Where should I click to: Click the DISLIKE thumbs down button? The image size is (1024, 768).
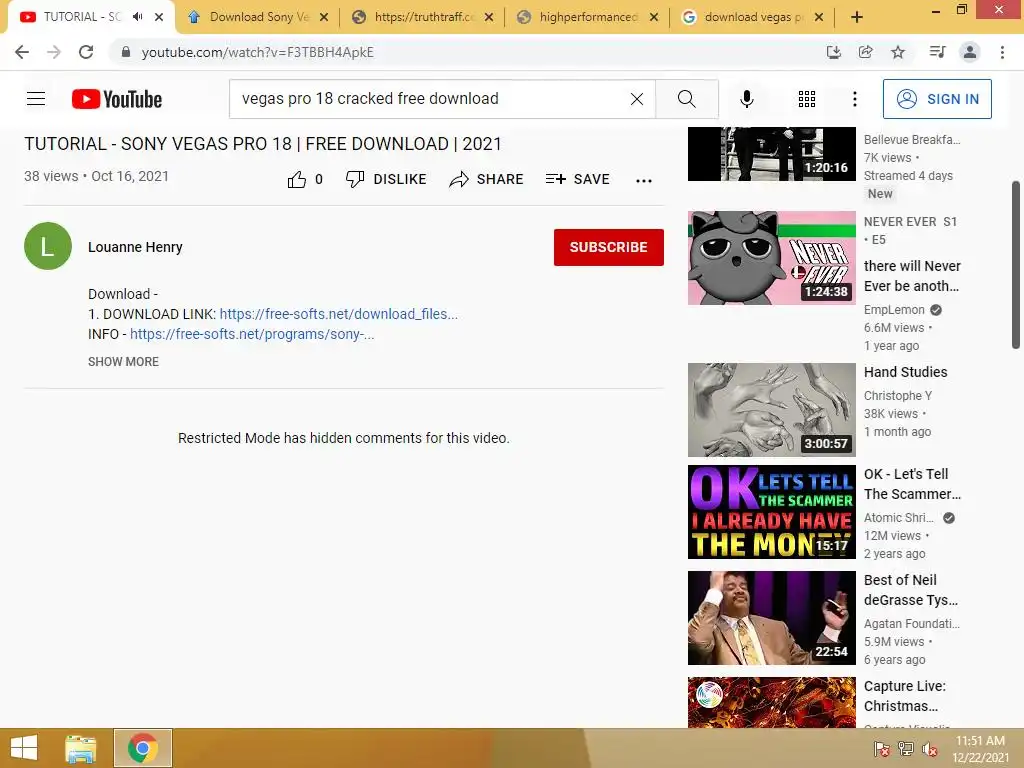(386, 179)
